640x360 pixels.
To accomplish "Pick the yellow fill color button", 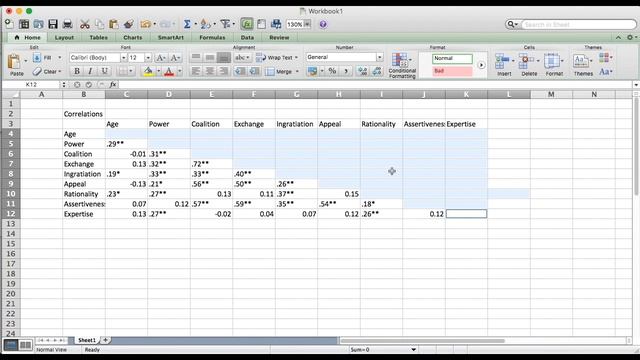I will click(148, 71).
